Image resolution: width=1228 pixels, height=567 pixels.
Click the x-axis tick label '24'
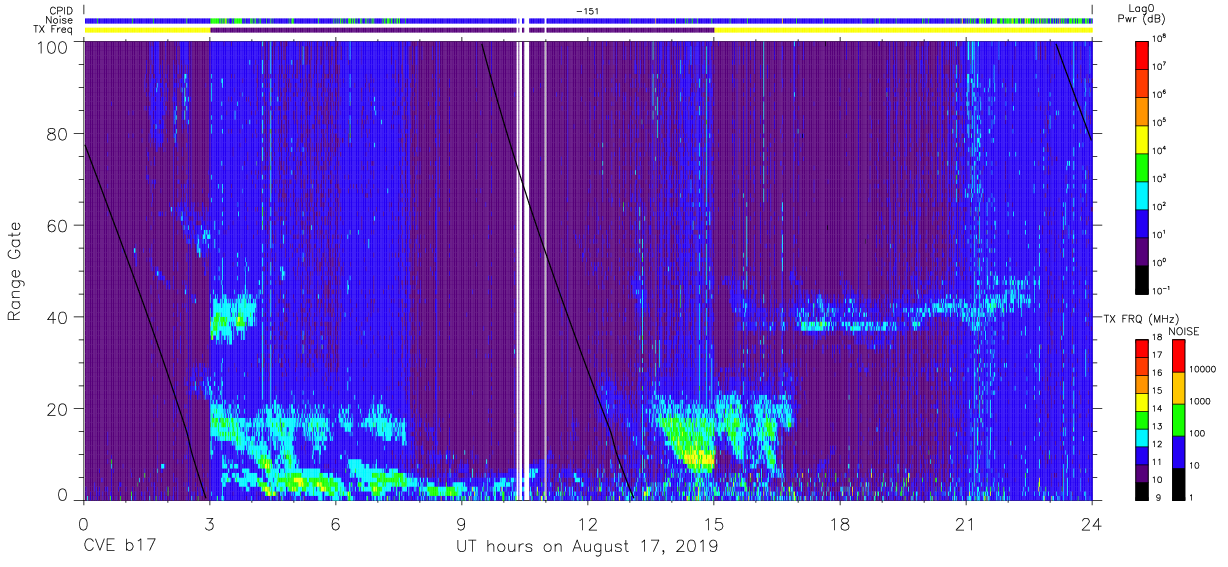[1092, 524]
